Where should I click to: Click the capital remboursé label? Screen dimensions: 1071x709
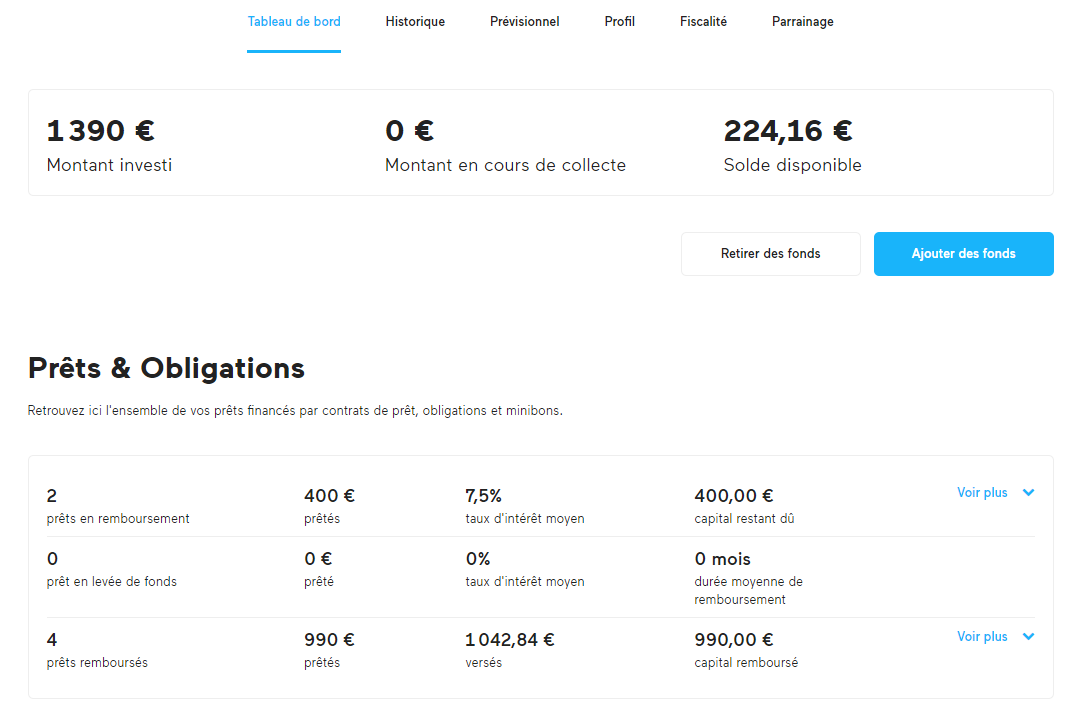pyautogui.click(x=746, y=663)
